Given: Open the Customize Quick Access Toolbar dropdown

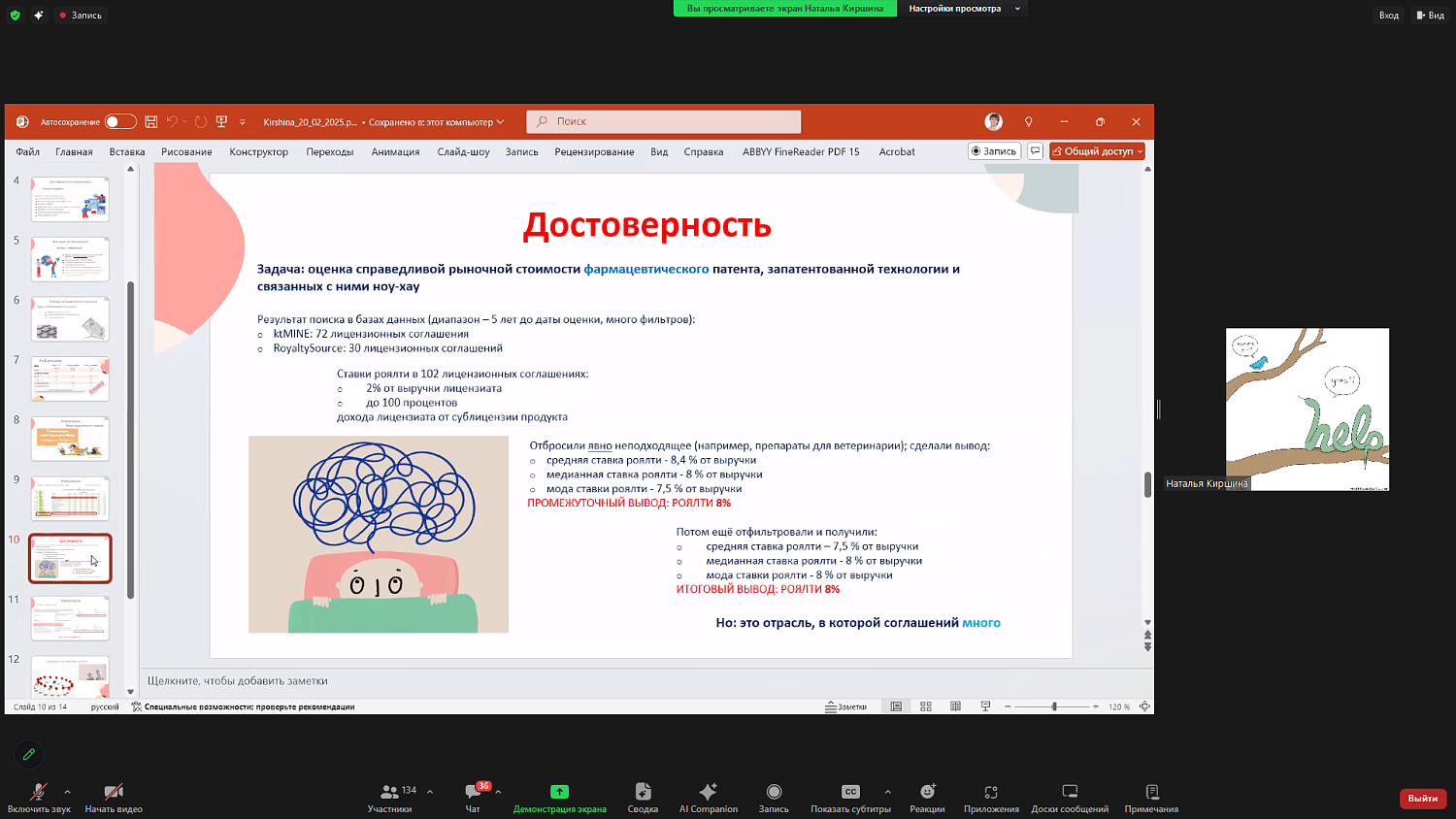Looking at the screenshot, I should point(242,121).
